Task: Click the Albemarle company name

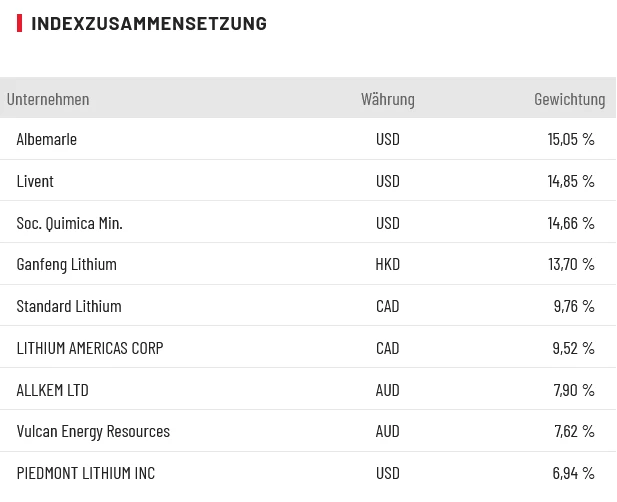Action: (x=46, y=139)
